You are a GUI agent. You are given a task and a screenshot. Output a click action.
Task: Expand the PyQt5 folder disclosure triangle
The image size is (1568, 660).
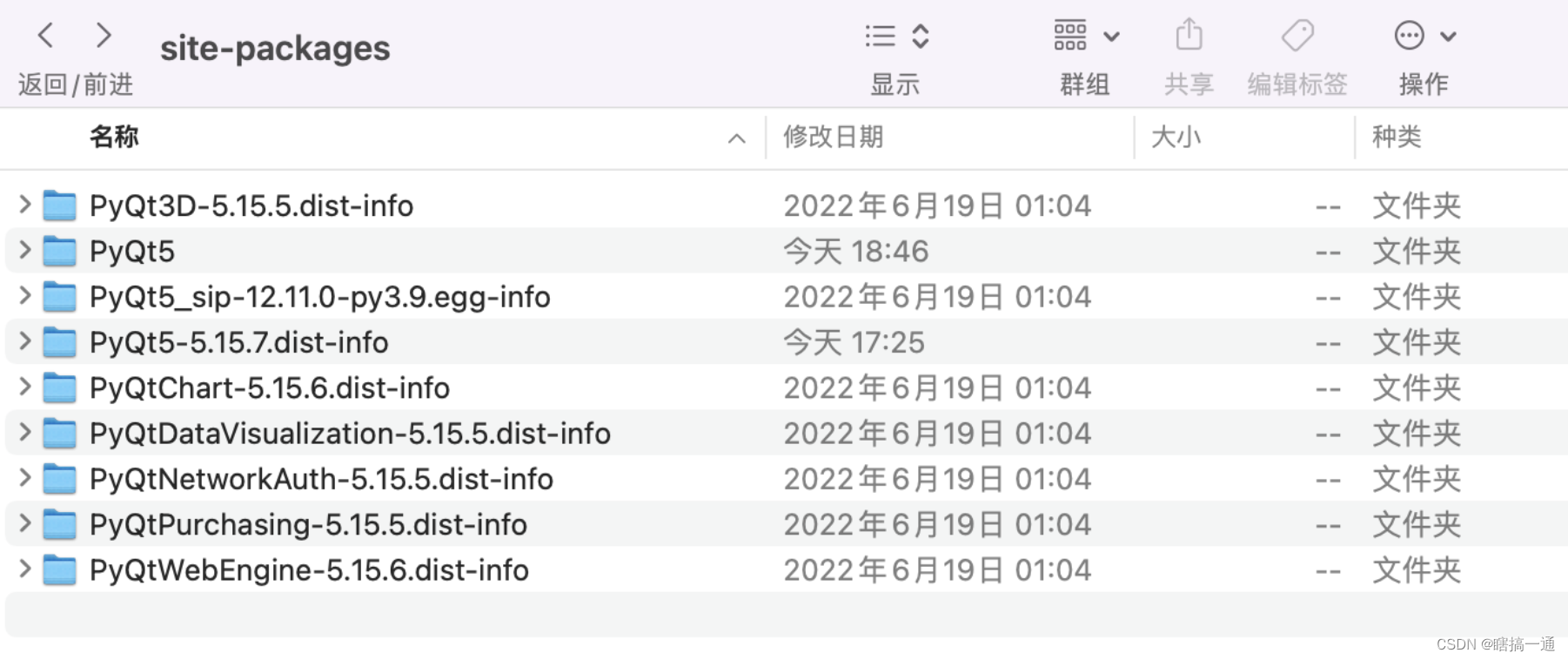point(23,251)
